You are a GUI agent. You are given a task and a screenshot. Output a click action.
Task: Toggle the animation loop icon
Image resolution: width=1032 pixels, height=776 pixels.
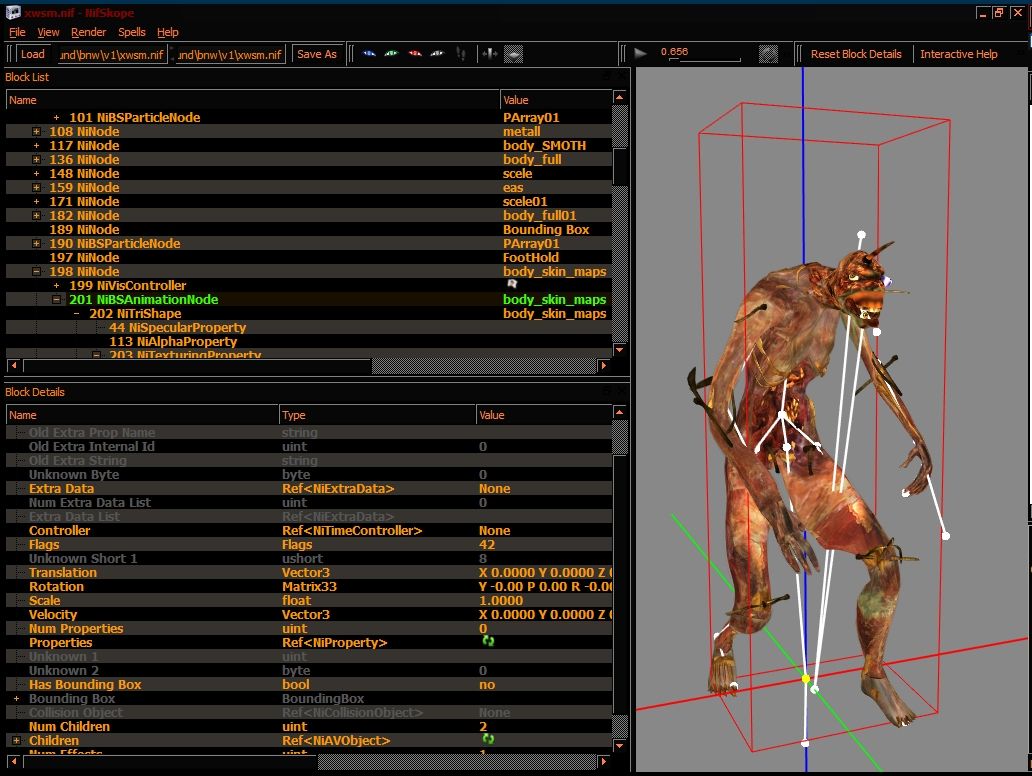[768, 53]
